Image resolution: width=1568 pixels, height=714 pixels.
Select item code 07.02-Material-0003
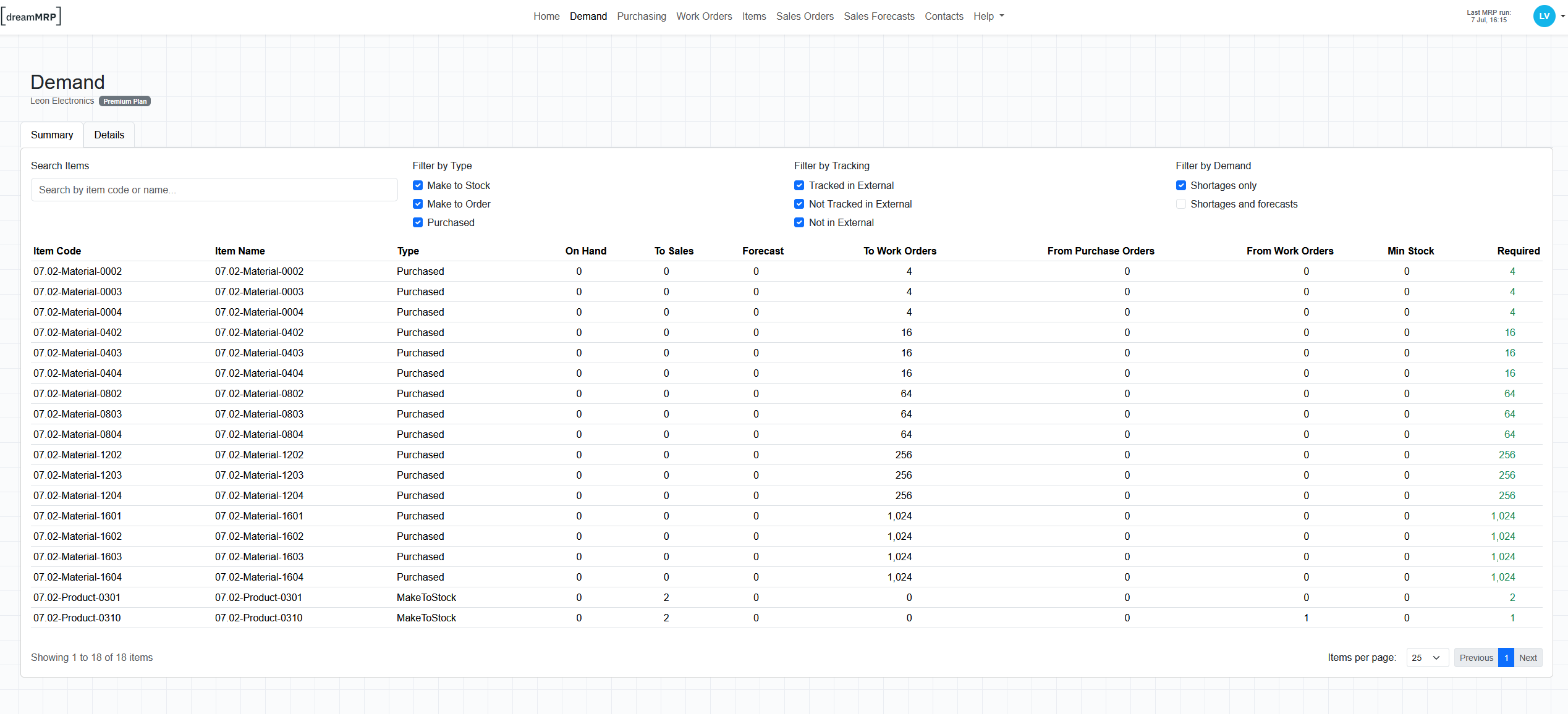pos(78,292)
